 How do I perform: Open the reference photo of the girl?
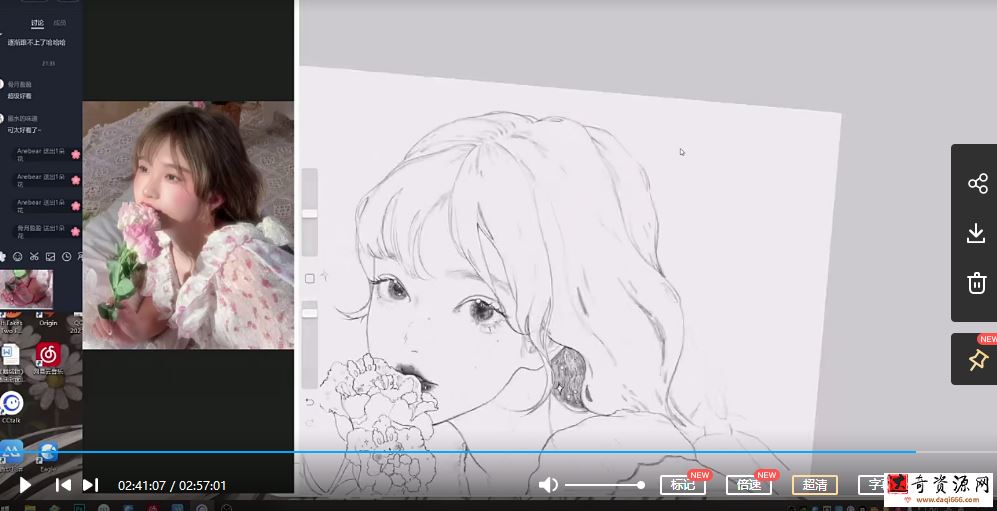[188, 225]
